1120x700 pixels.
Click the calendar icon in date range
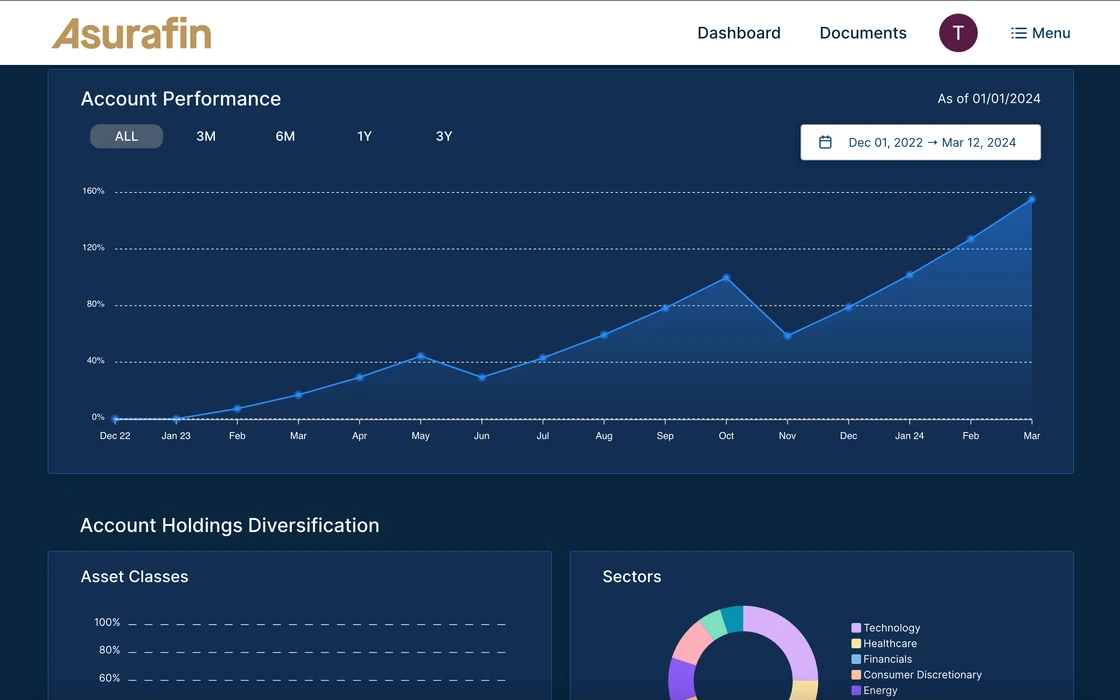coord(825,142)
